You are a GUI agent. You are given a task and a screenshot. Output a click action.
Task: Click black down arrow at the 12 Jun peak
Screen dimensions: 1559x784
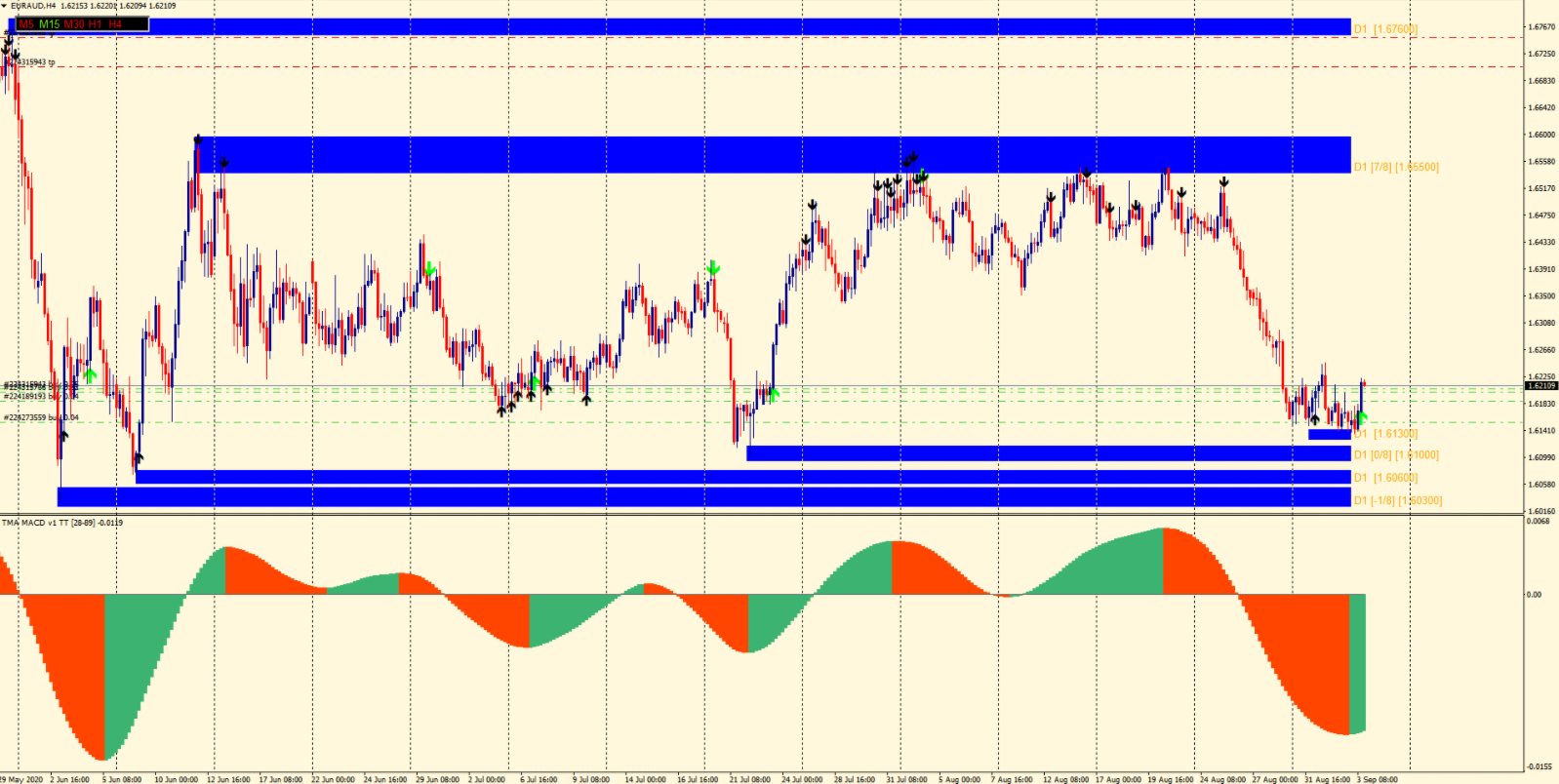[198, 140]
